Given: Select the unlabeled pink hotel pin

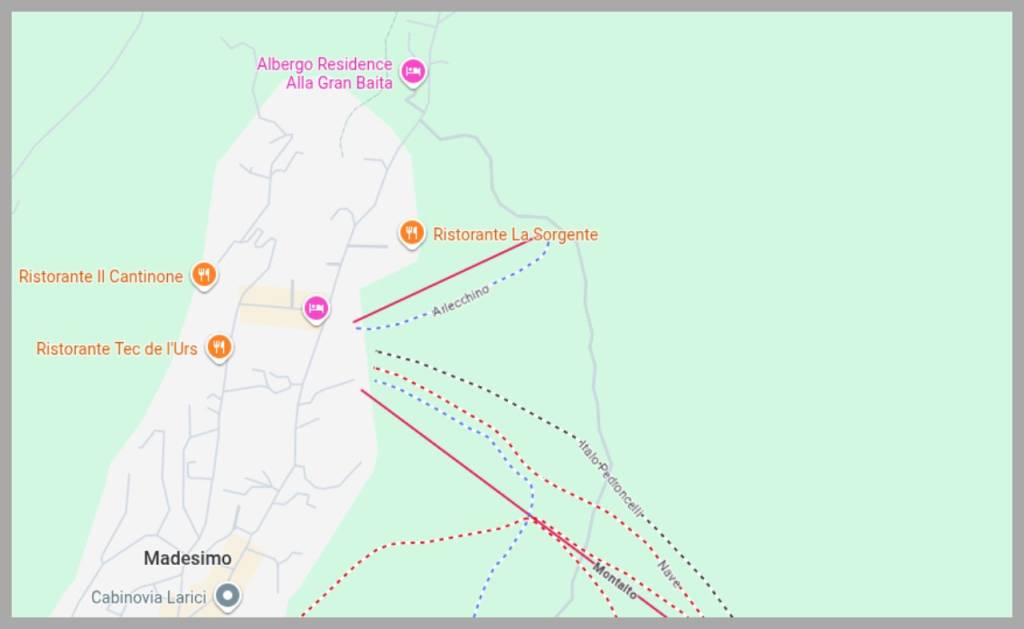Looking at the screenshot, I should coord(316,309).
